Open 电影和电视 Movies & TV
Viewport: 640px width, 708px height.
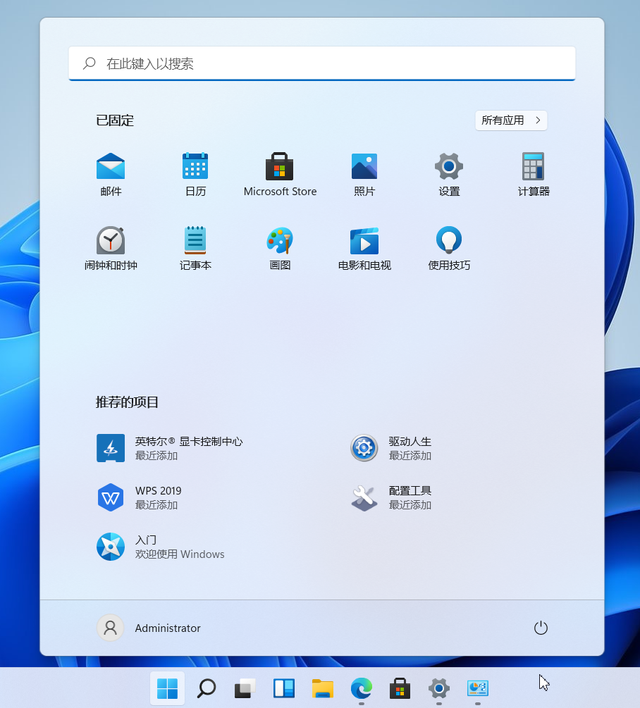[364, 248]
